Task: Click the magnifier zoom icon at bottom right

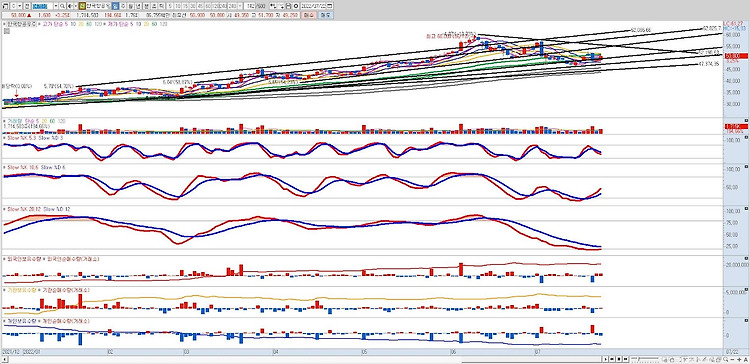Action: click(726, 359)
